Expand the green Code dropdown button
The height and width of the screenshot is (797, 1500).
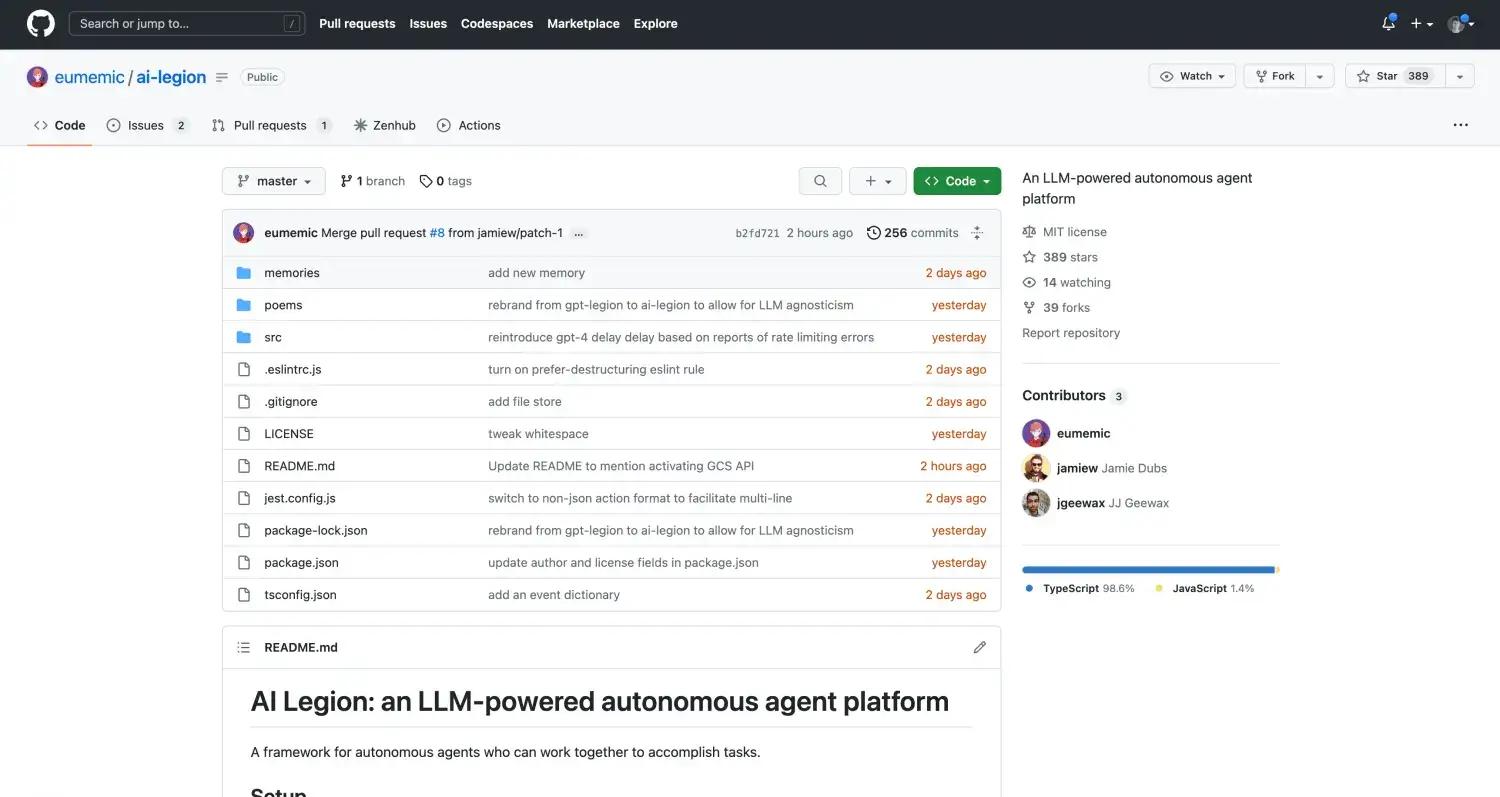(x=957, y=181)
